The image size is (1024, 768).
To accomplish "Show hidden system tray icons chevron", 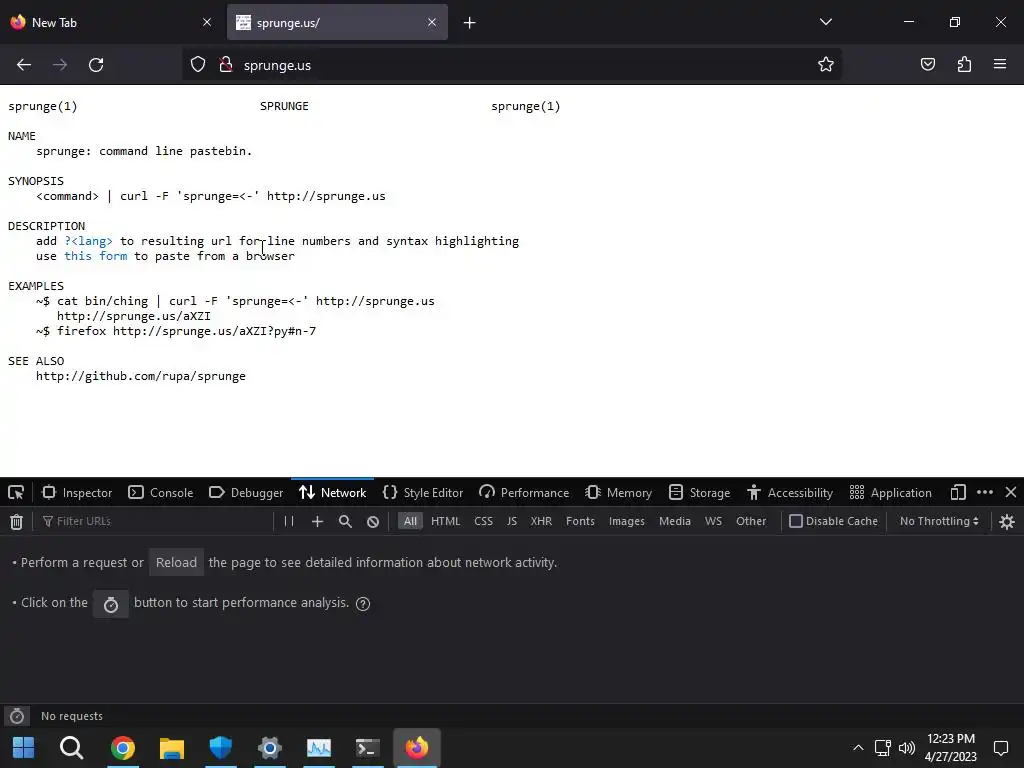I will click(x=858, y=748).
